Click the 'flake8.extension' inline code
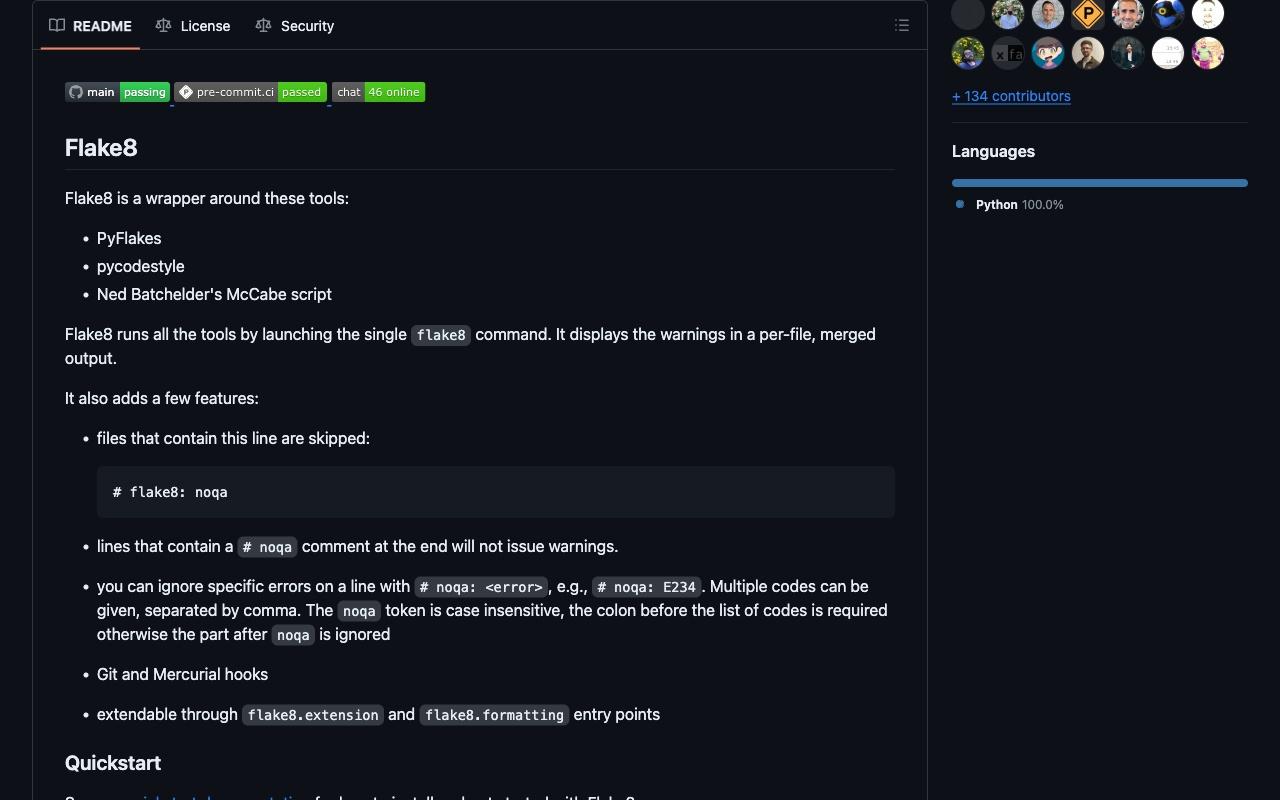This screenshot has width=1280, height=800. [313, 715]
